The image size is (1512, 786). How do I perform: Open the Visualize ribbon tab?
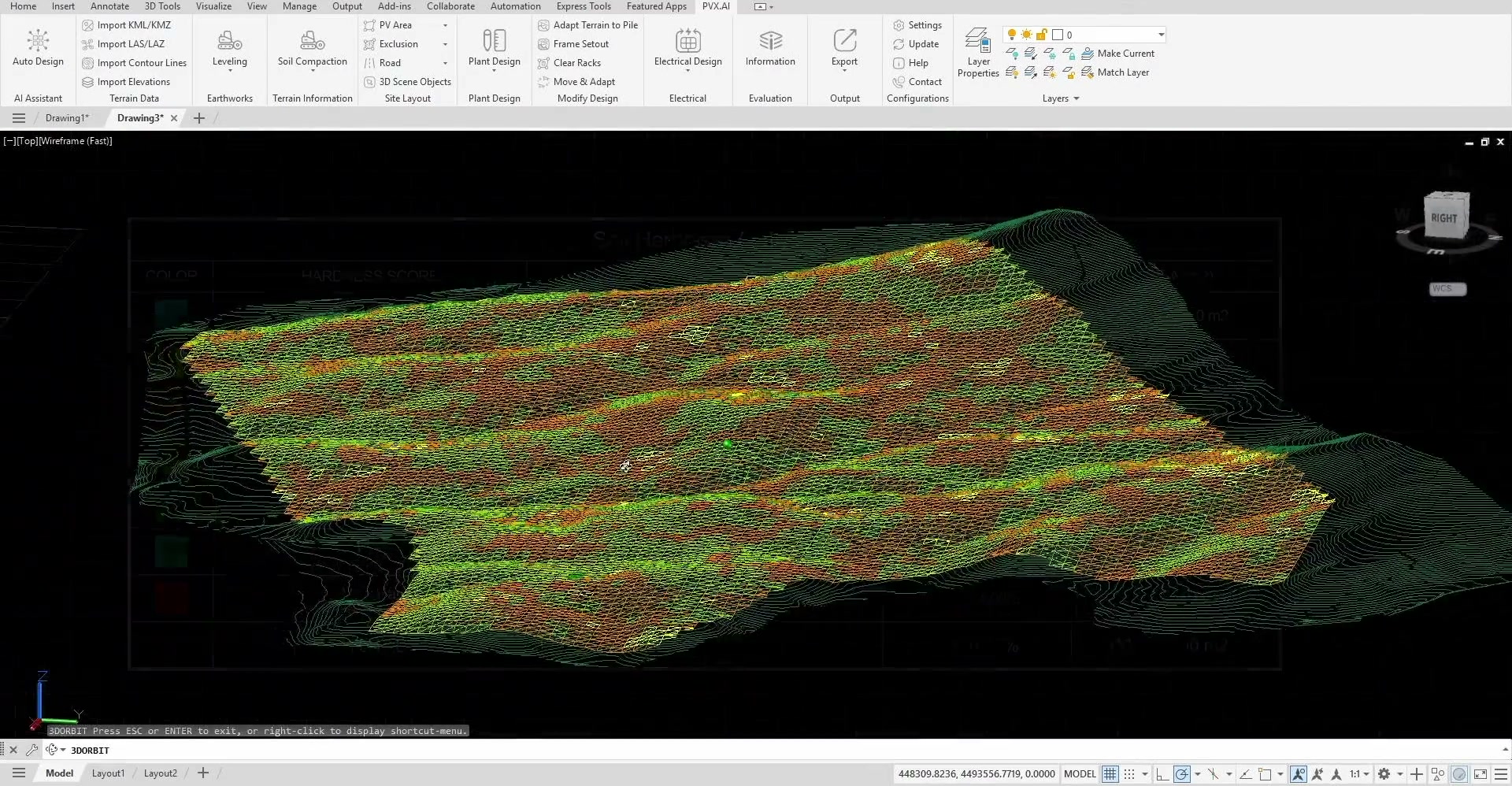click(x=213, y=6)
